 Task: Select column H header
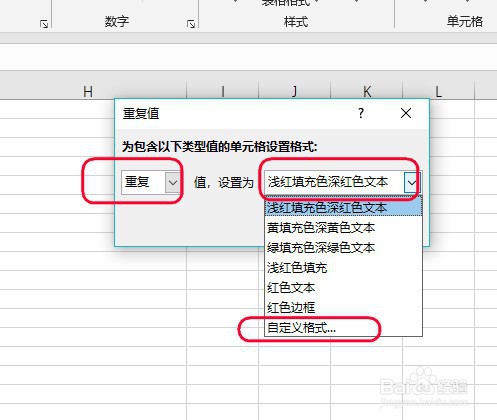click(x=88, y=91)
